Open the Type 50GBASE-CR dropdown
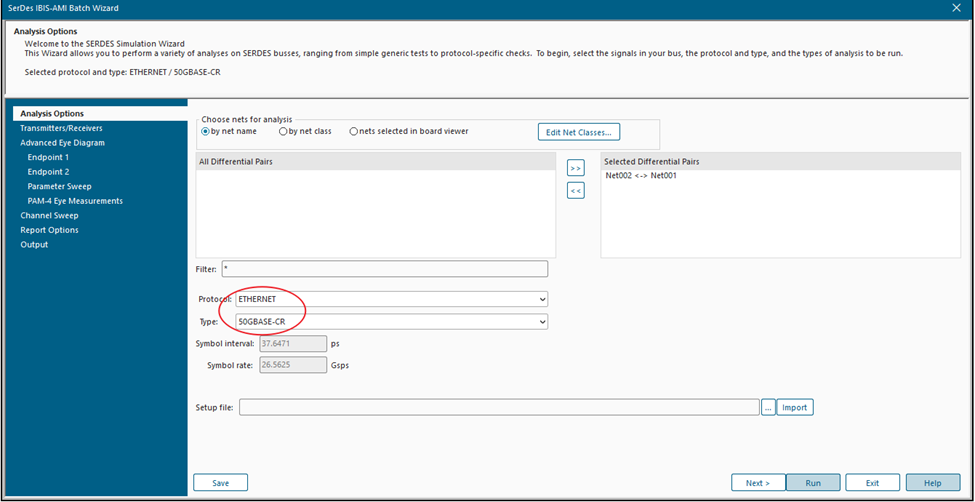The image size is (975, 502). (x=390, y=322)
